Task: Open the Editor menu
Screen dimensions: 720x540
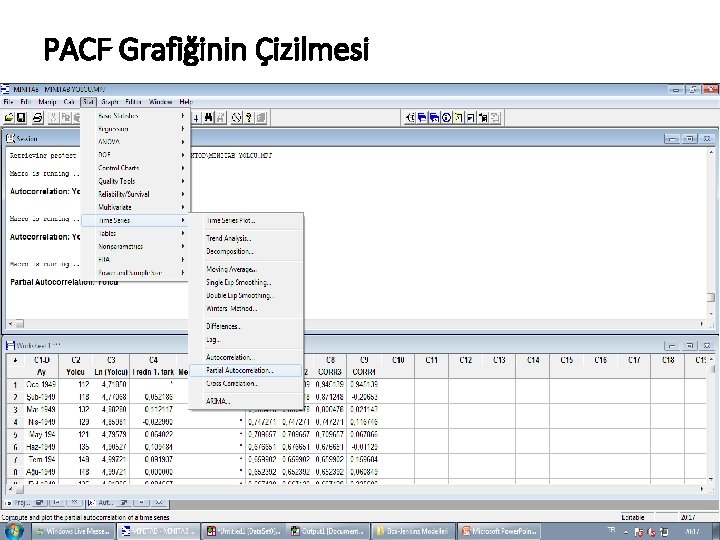Action: (134, 102)
